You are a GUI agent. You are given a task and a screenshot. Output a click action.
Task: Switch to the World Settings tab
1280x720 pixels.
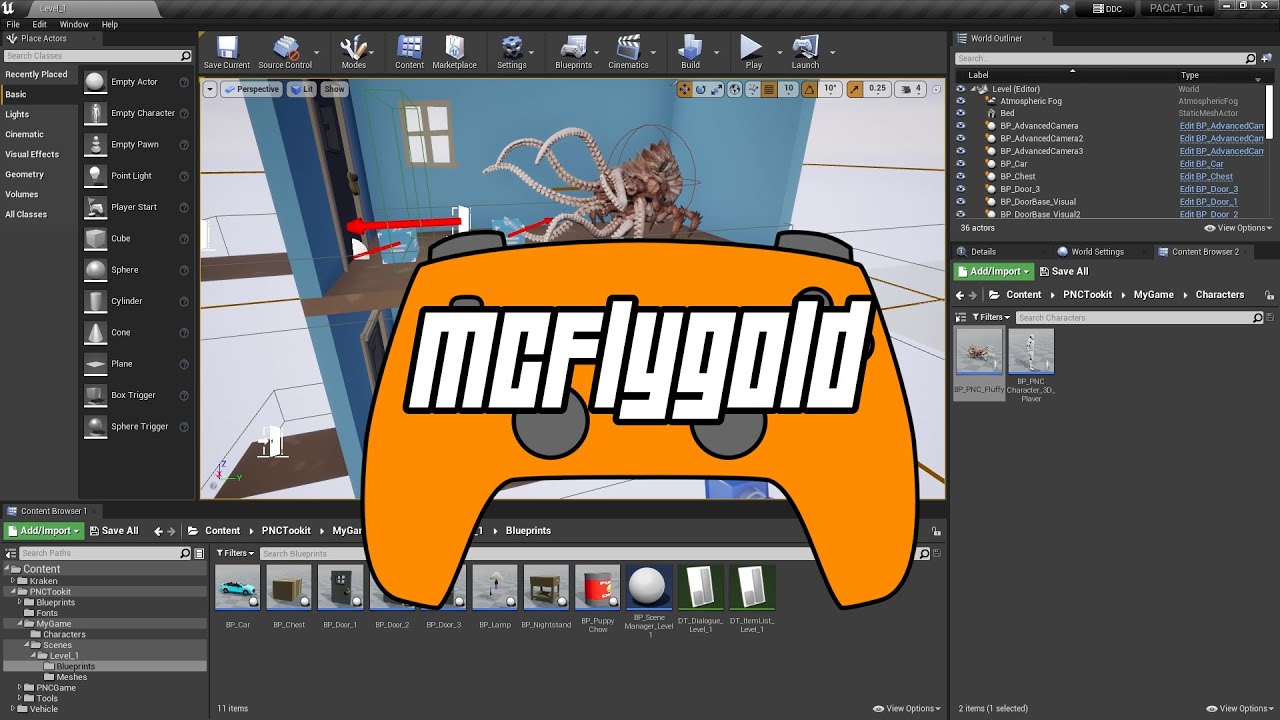coord(1098,252)
